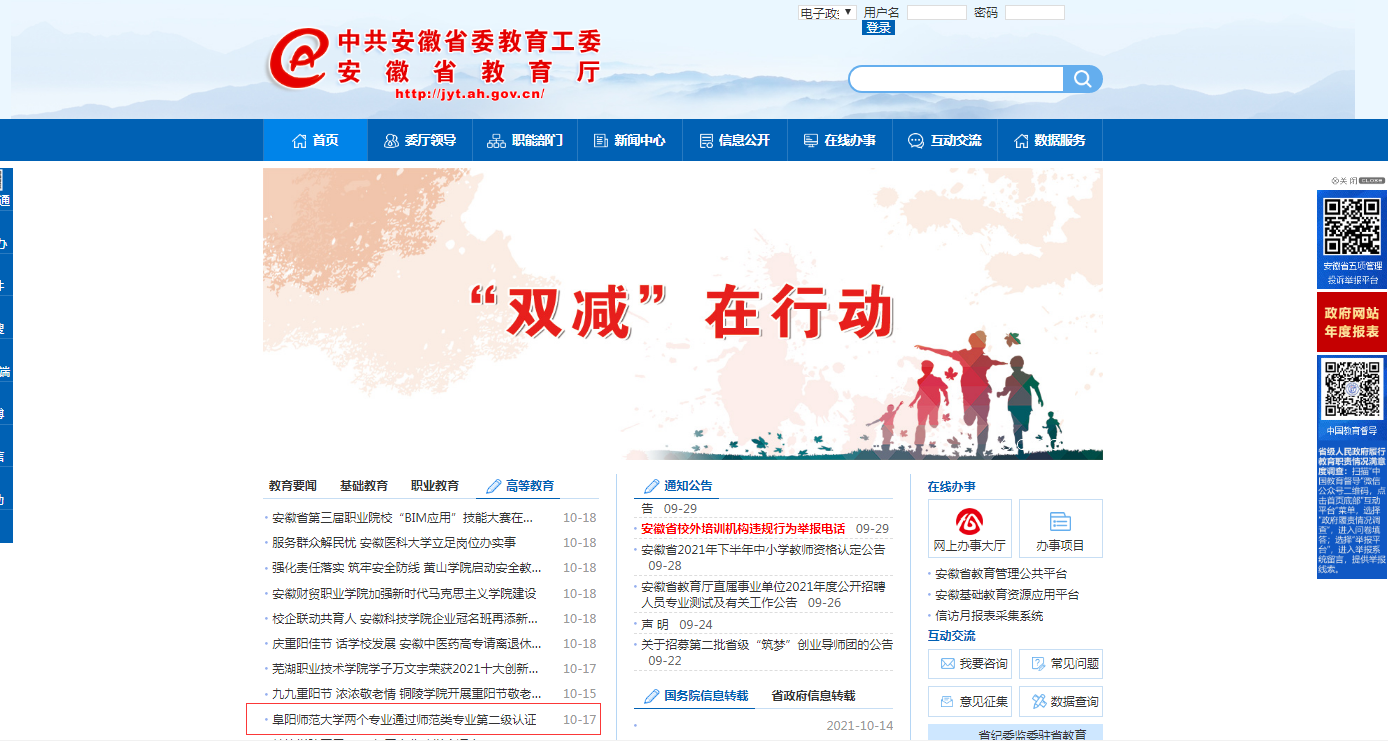
Task: Expand the 电子政务 login type dropdown
Action: click(x=826, y=13)
